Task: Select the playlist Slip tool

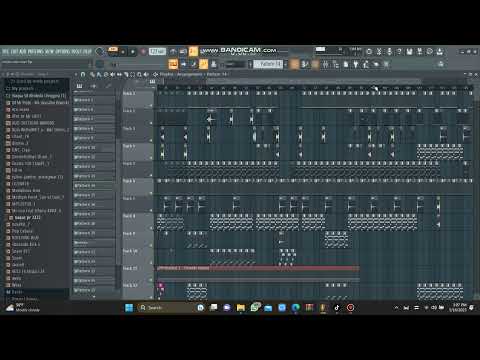Action: pyautogui.click(x=119, y=74)
